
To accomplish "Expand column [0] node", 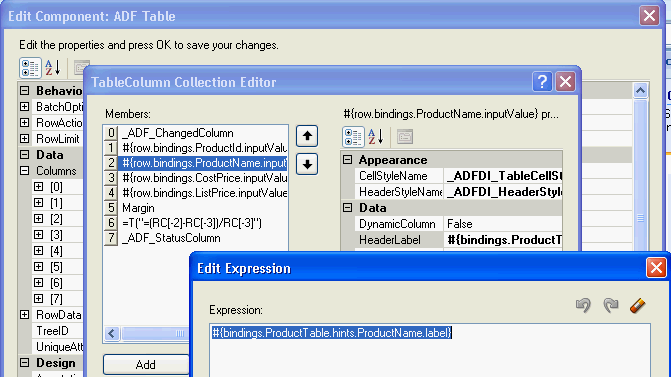I will [39, 187].
